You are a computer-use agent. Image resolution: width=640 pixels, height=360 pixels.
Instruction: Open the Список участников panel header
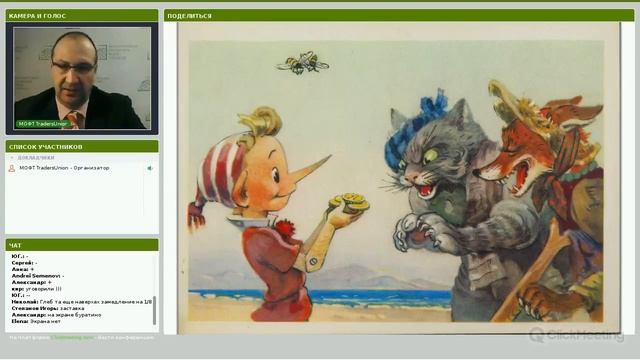(x=82, y=147)
